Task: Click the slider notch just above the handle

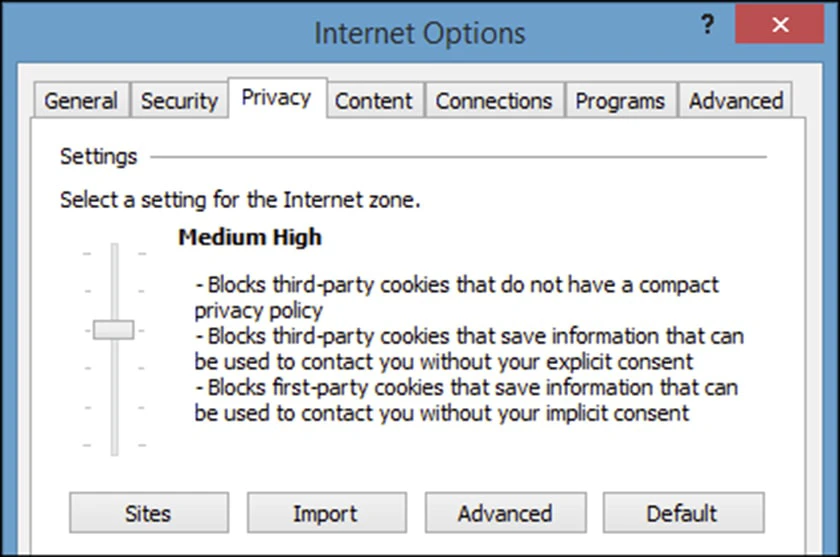Action: click(x=114, y=291)
